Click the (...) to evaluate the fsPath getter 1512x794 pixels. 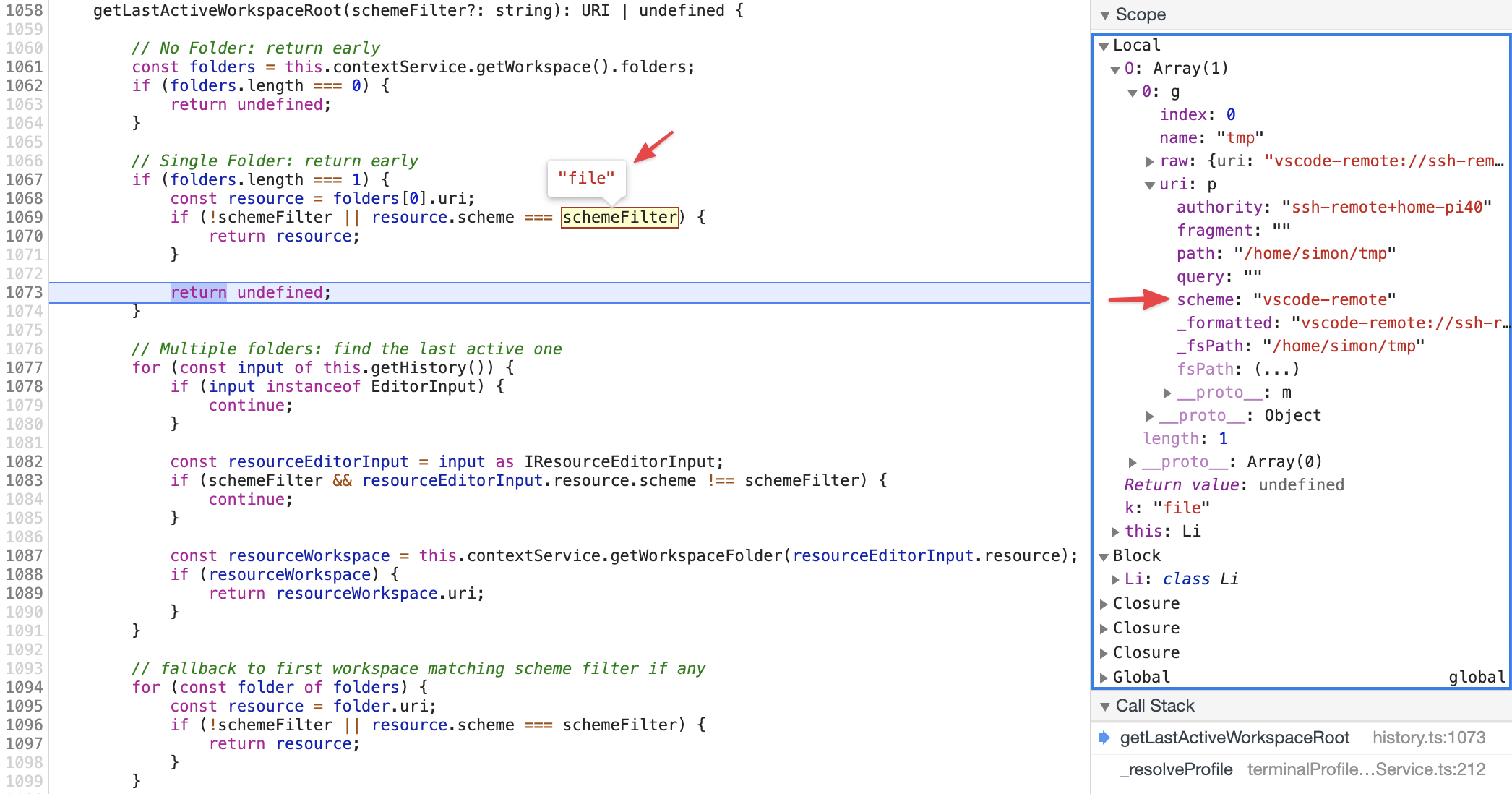pos(1278,369)
